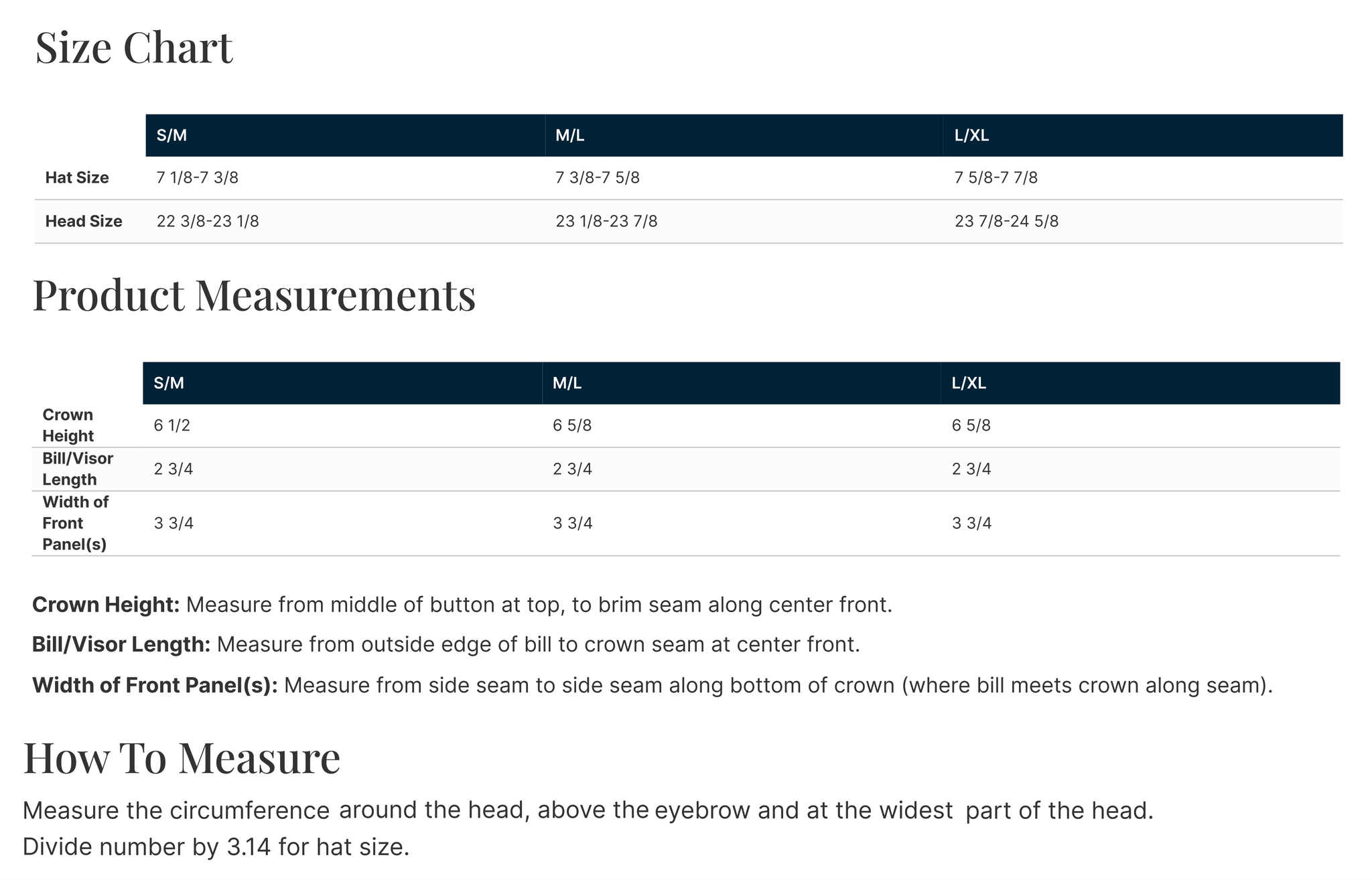Select M/L column header in Size Chart table

570,135
